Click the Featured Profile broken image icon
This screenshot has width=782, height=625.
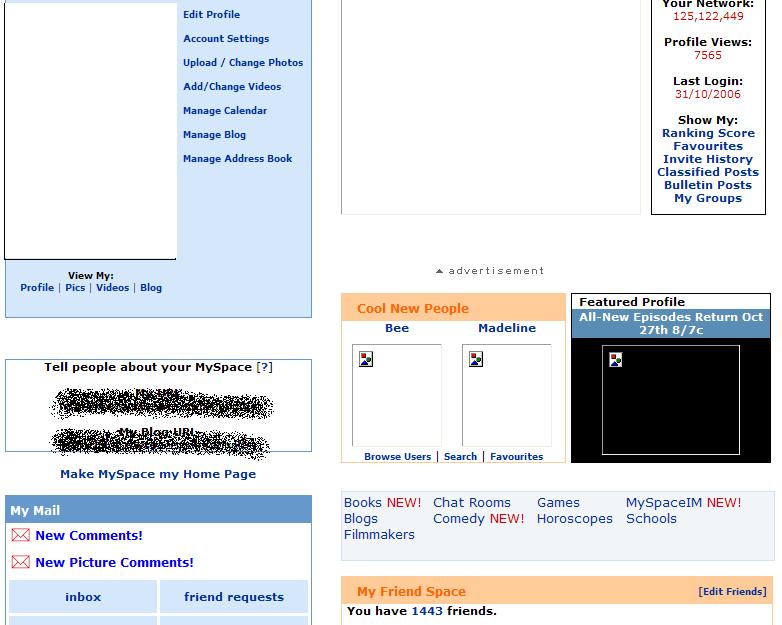click(x=616, y=359)
